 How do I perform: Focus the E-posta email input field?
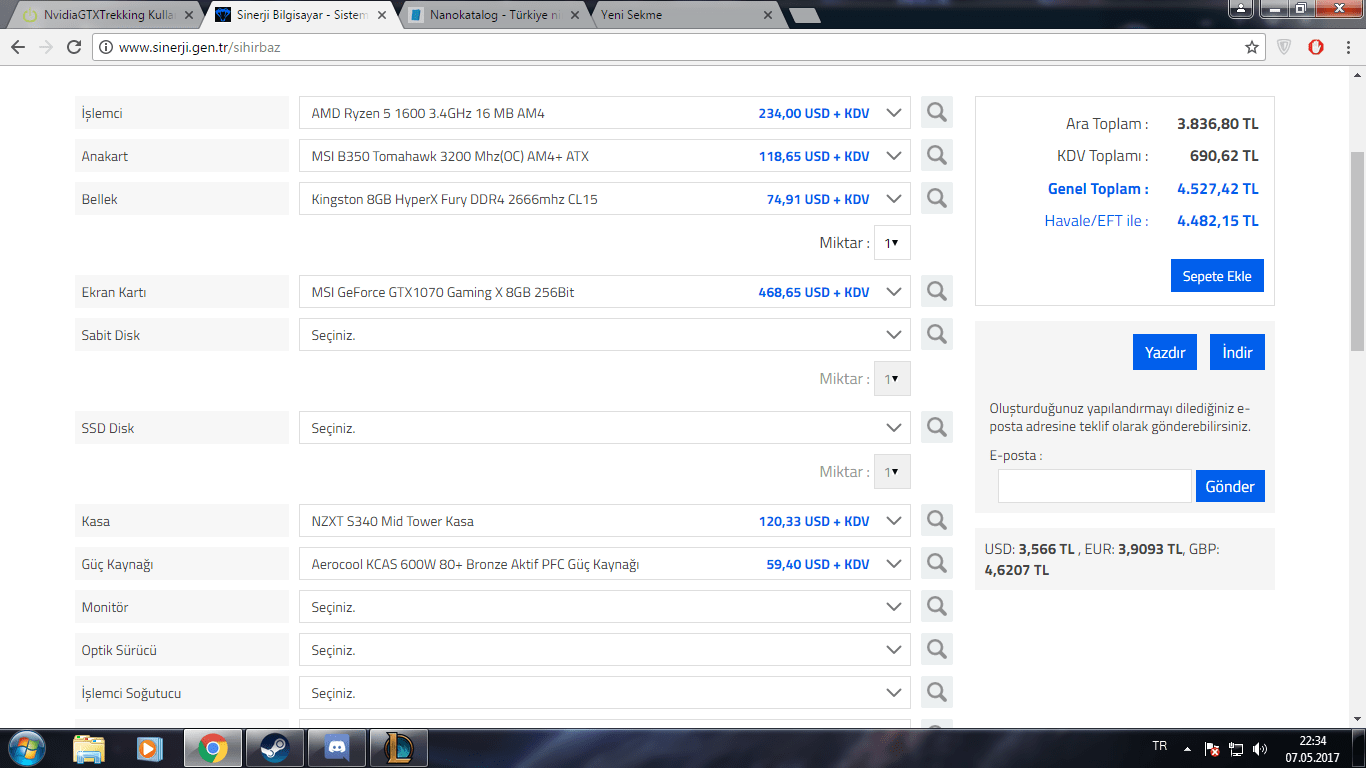[1095, 486]
